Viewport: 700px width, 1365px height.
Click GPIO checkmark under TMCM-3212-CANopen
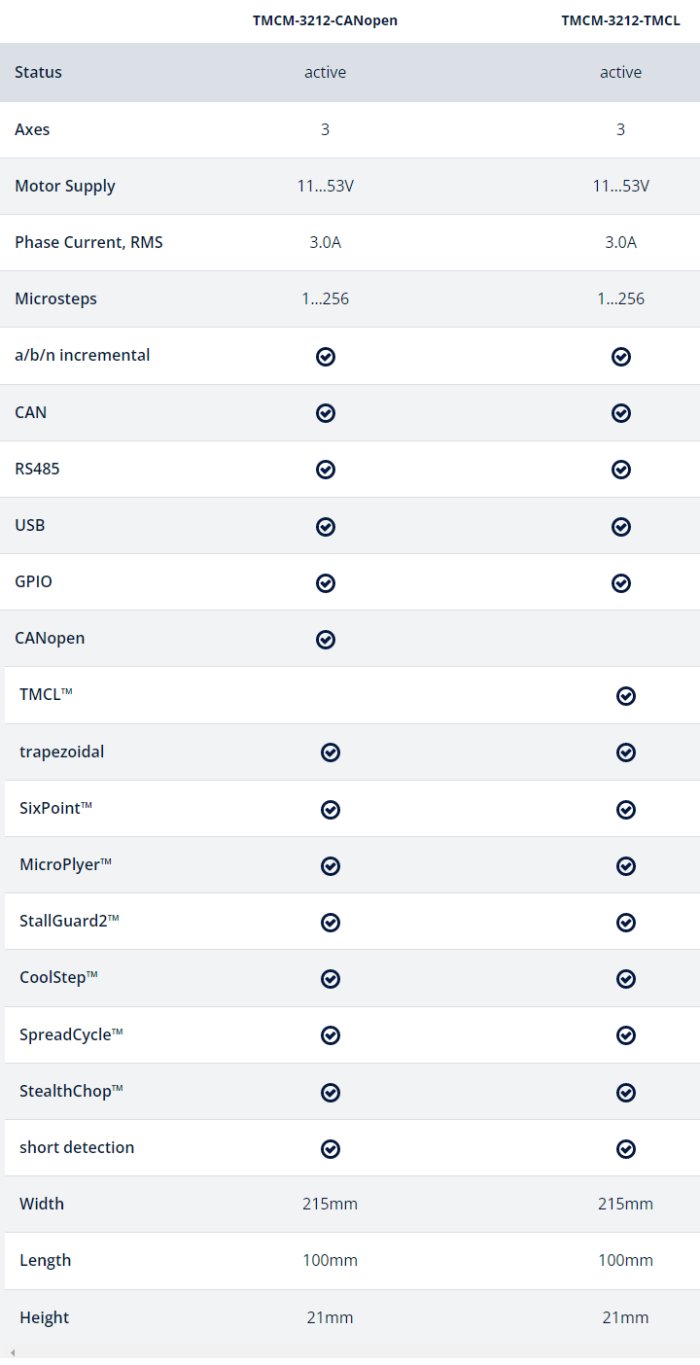point(325,582)
